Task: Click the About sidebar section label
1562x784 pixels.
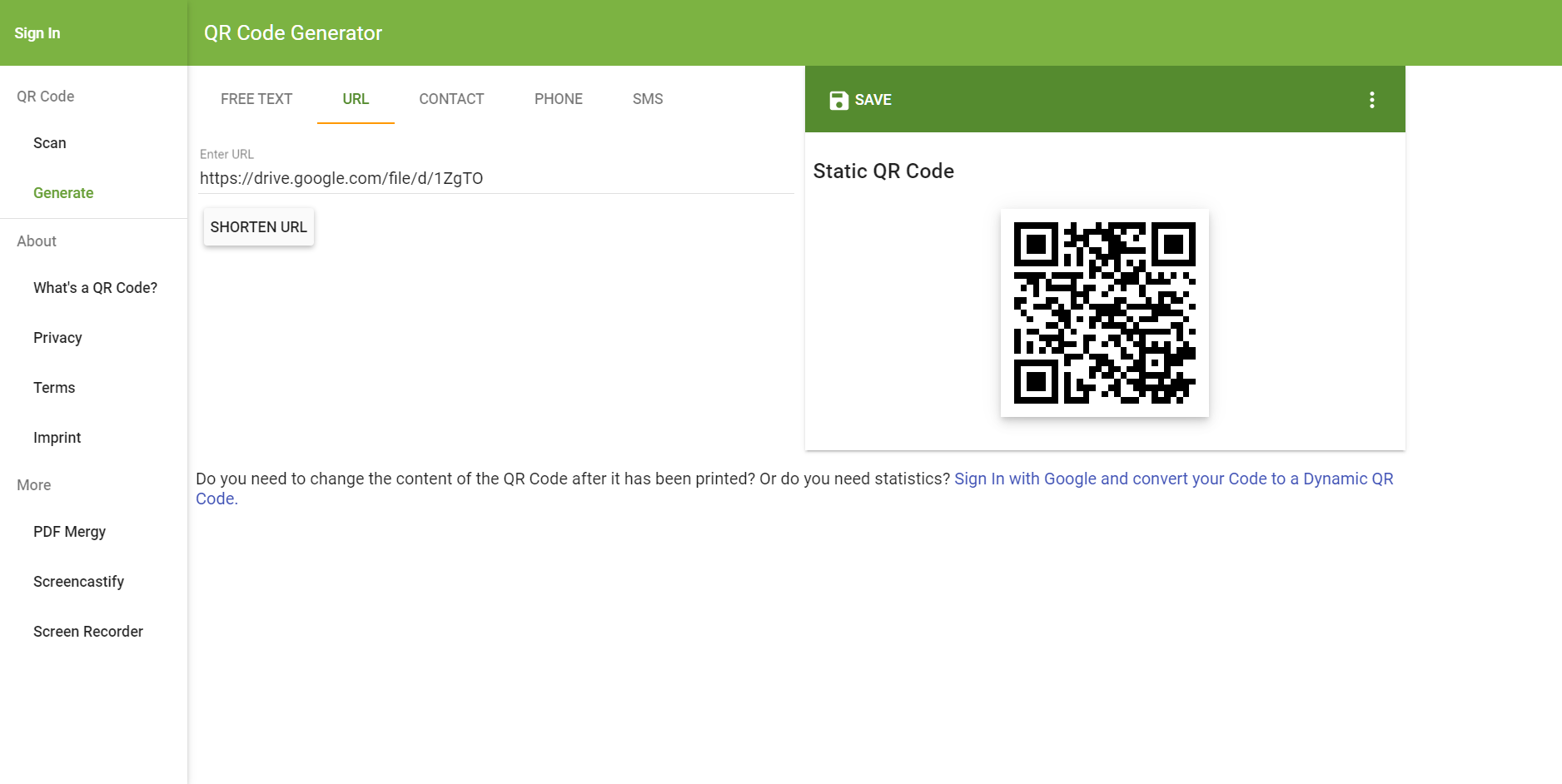Action: tap(37, 241)
